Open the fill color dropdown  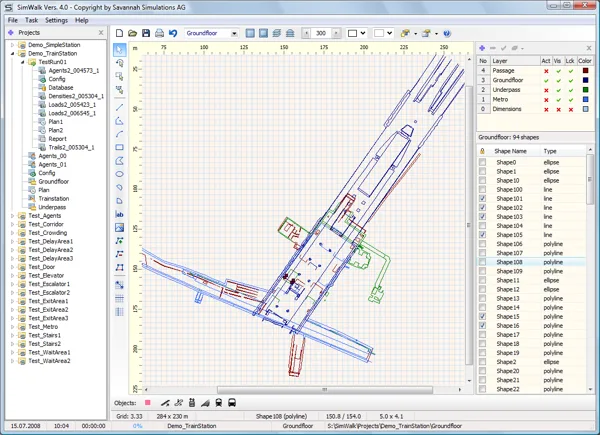tap(389, 33)
